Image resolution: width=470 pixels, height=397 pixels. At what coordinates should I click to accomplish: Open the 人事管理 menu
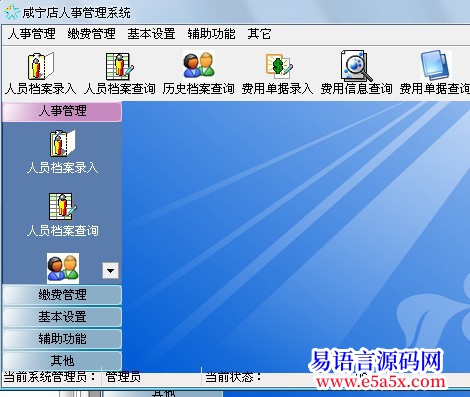[x=31, y=34]
